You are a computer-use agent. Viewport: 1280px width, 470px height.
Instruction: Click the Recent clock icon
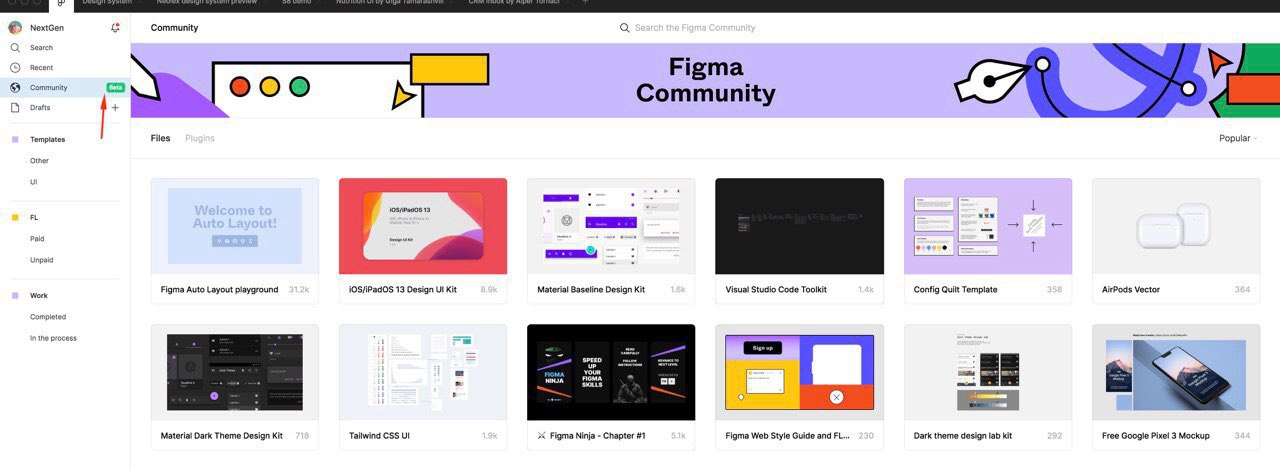click(x=15, y=67)
